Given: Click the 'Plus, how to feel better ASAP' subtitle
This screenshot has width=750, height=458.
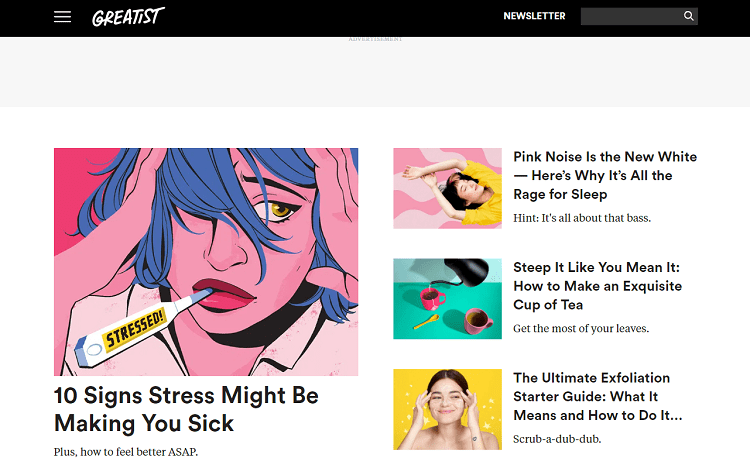Looking at the screenshot, I should (125, 452).
